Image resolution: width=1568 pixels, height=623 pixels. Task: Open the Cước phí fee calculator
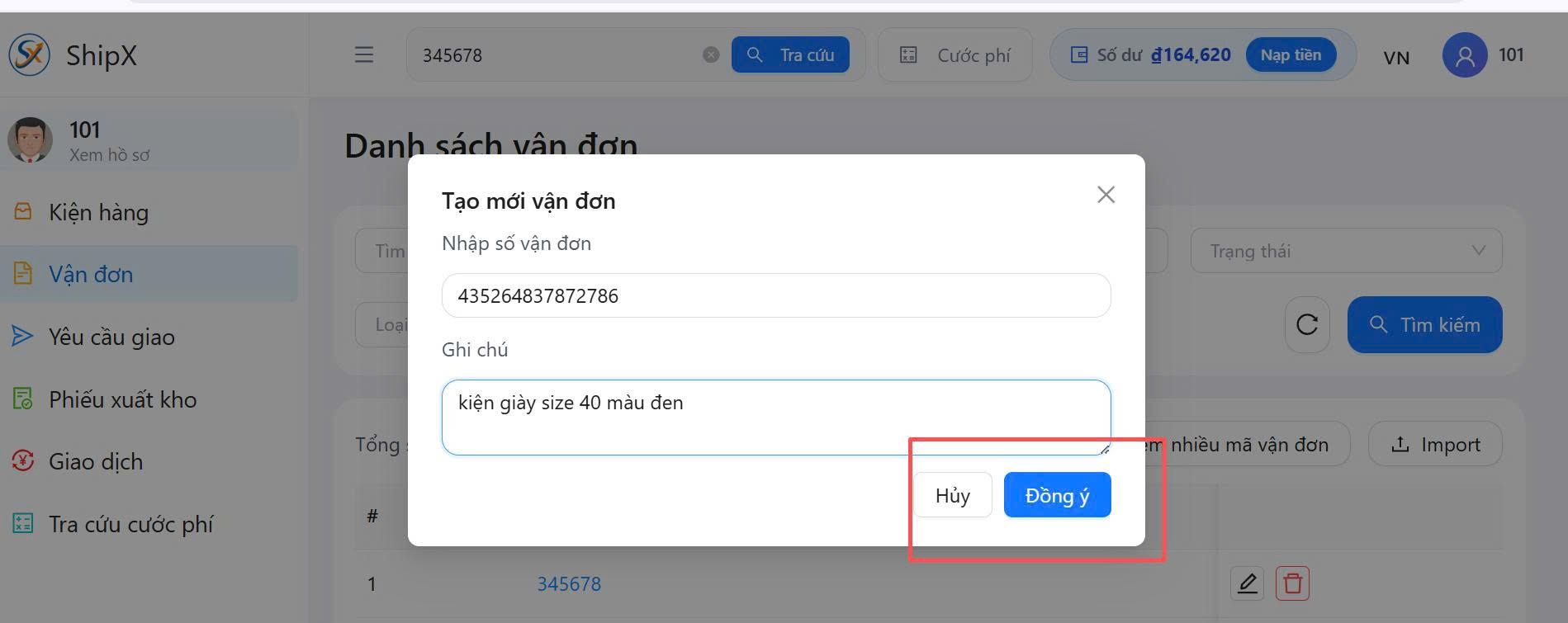point(955,55)
